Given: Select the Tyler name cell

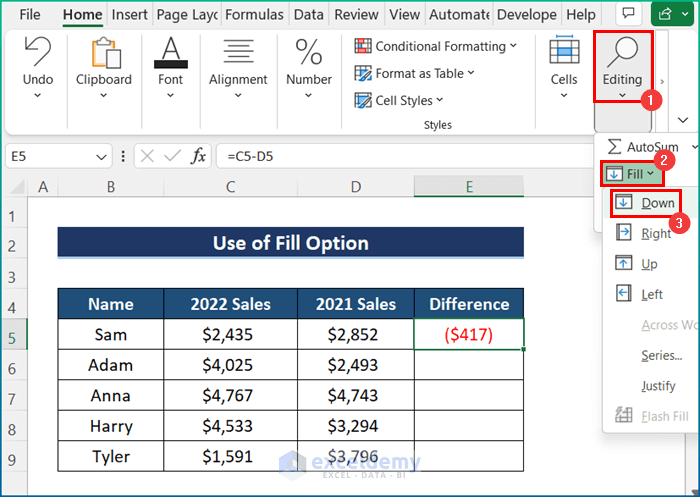Looking at the screenshot, I should (111, 456).
